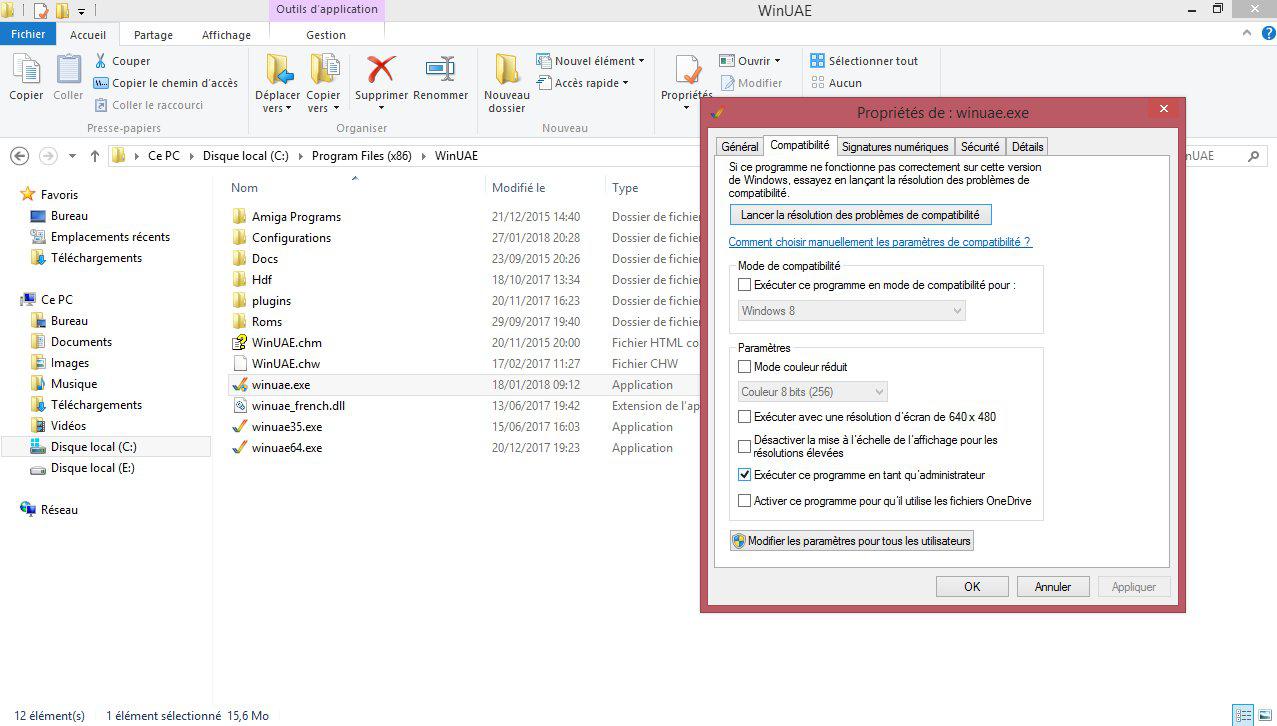
Task: Sort files by the Nom column header
Action: 244,188
